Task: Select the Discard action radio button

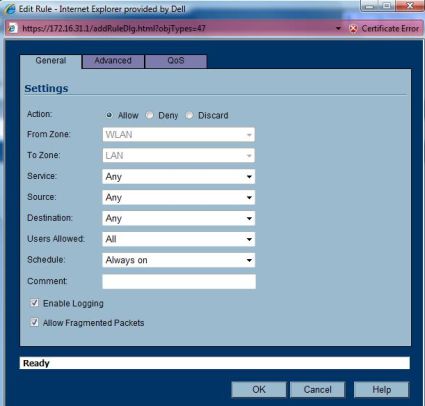Action: pos(189,115)
